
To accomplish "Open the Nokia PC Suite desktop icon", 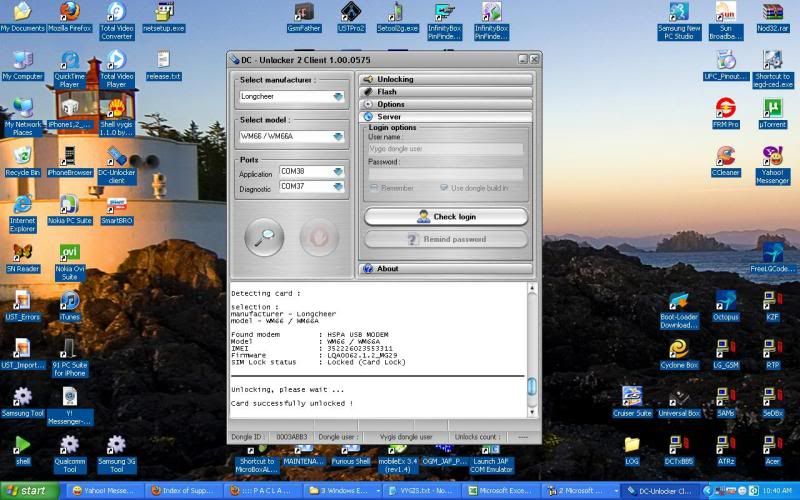I will [70, 210].
